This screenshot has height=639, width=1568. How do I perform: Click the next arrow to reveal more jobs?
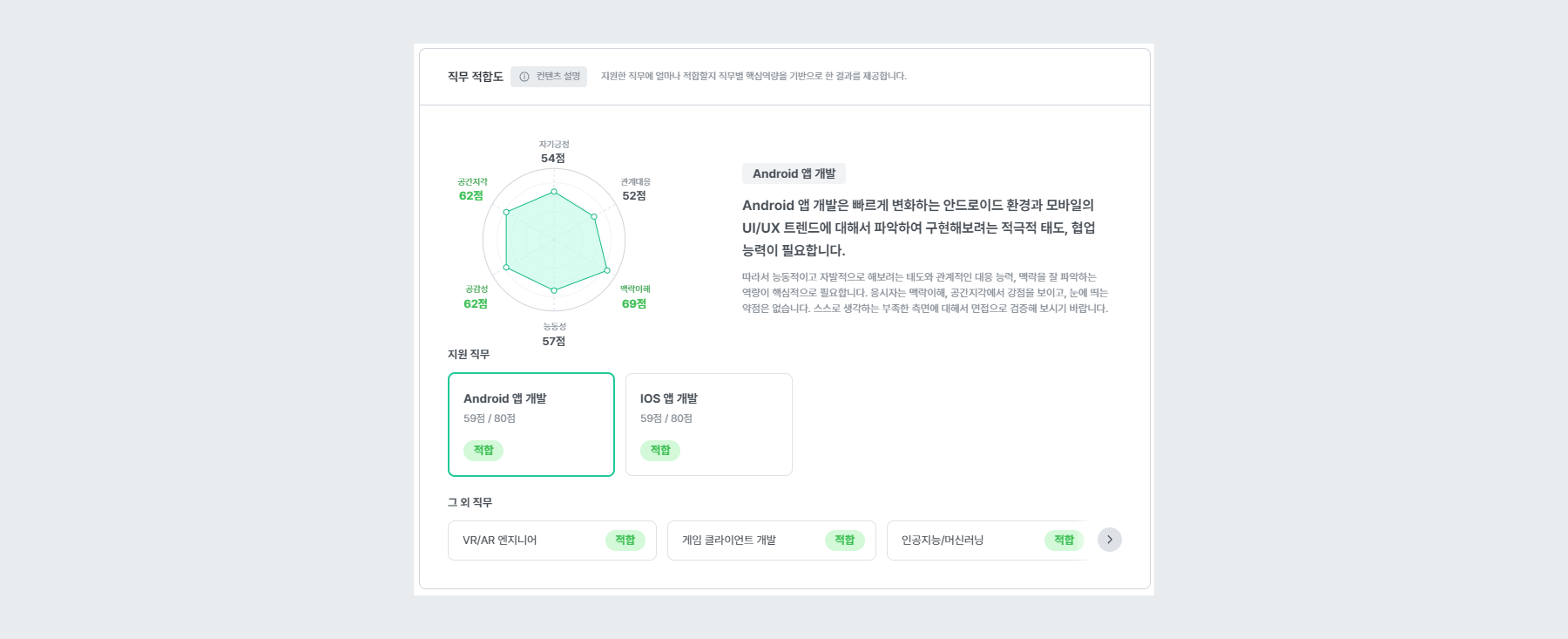click(1109, 540)
